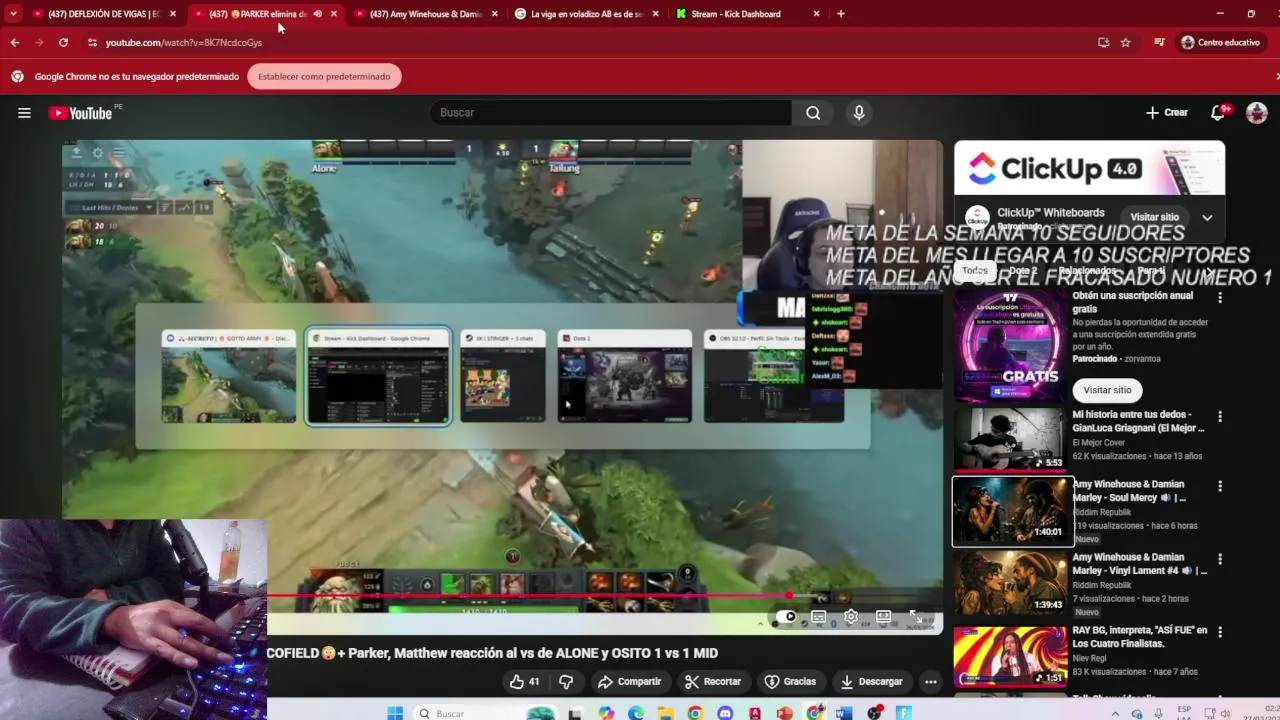
Task: Open Microsoft Edge from the taskbar
Action: [636, 713]
